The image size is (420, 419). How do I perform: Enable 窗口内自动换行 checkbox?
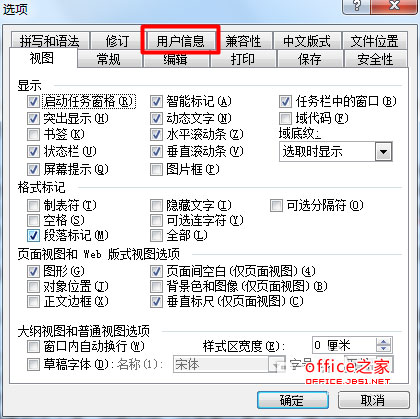(33, 346)
